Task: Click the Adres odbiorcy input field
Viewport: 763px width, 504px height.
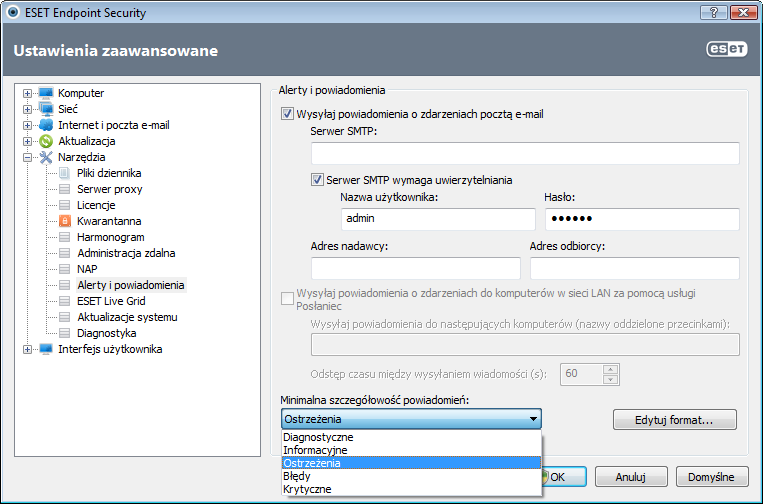Action: (x=635, y=268)
